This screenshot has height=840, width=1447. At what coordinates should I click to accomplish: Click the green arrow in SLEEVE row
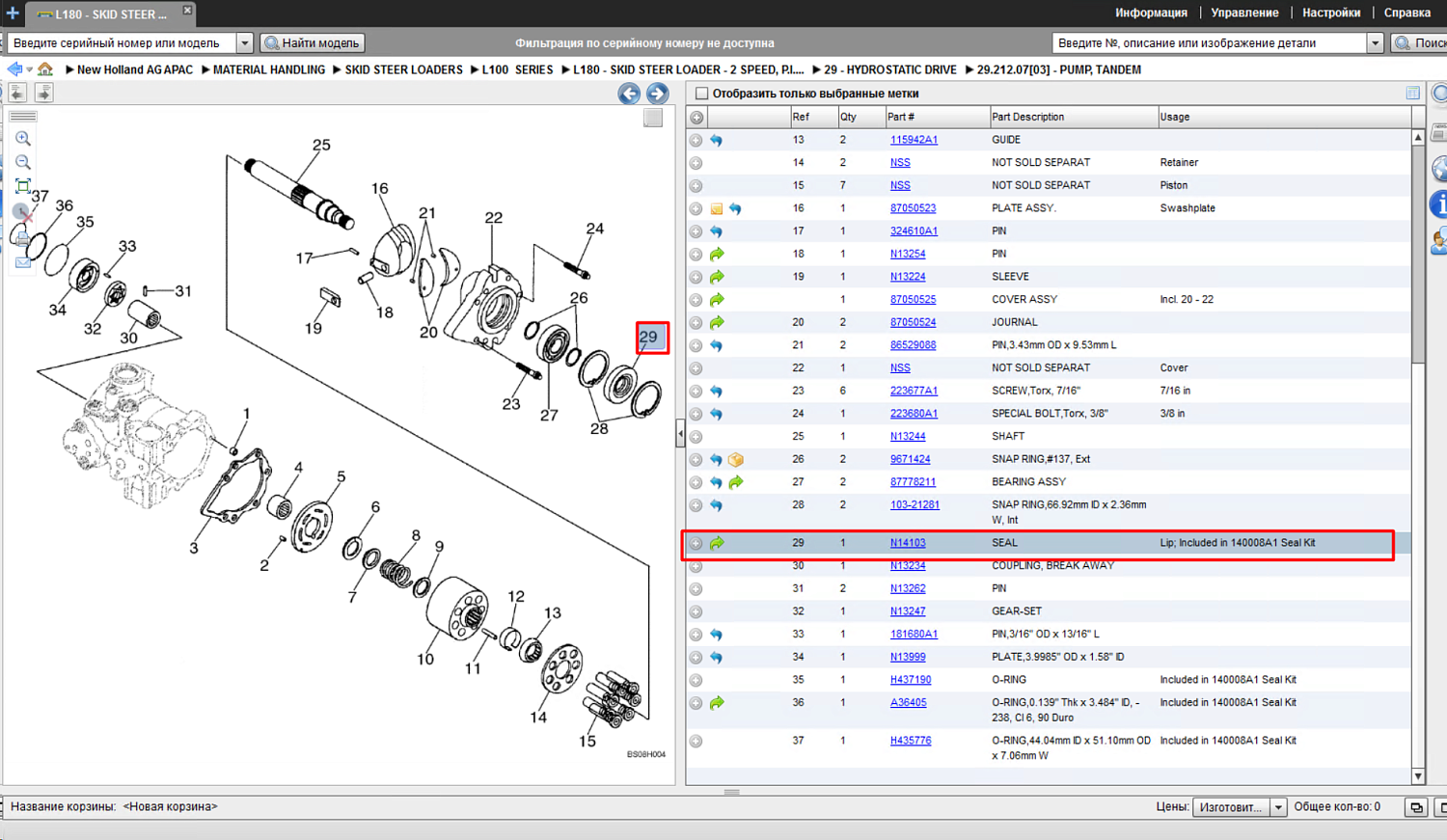click(x=717, y=277)
